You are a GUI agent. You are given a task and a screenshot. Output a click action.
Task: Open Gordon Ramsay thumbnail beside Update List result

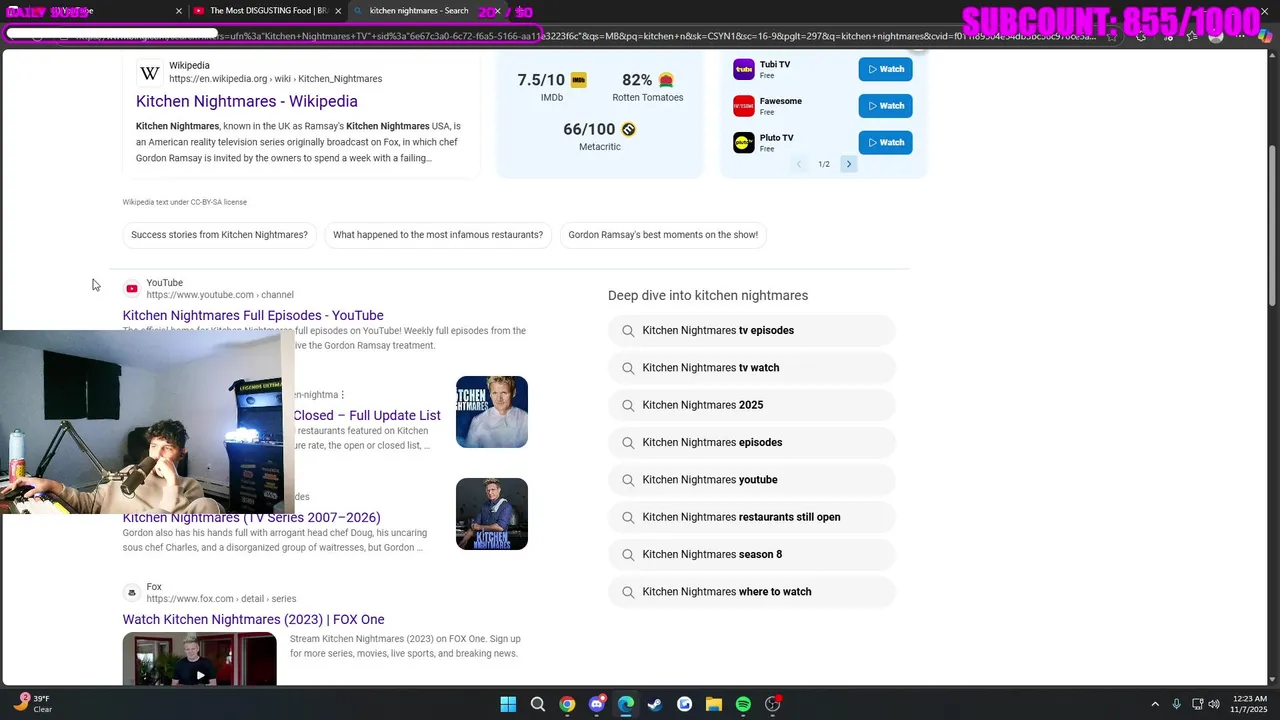(x=492, y=412)
